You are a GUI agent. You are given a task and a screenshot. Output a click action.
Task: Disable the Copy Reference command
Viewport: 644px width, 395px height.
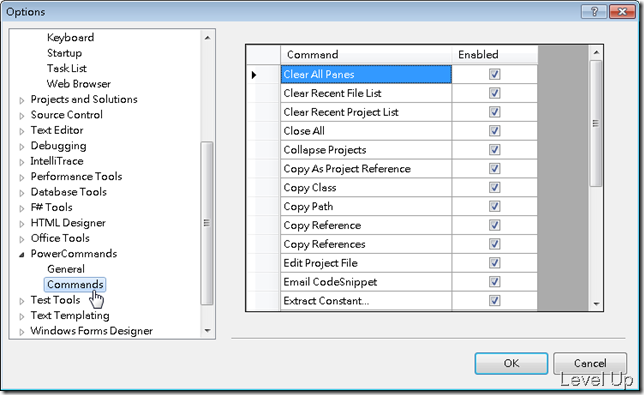point(494,225)
